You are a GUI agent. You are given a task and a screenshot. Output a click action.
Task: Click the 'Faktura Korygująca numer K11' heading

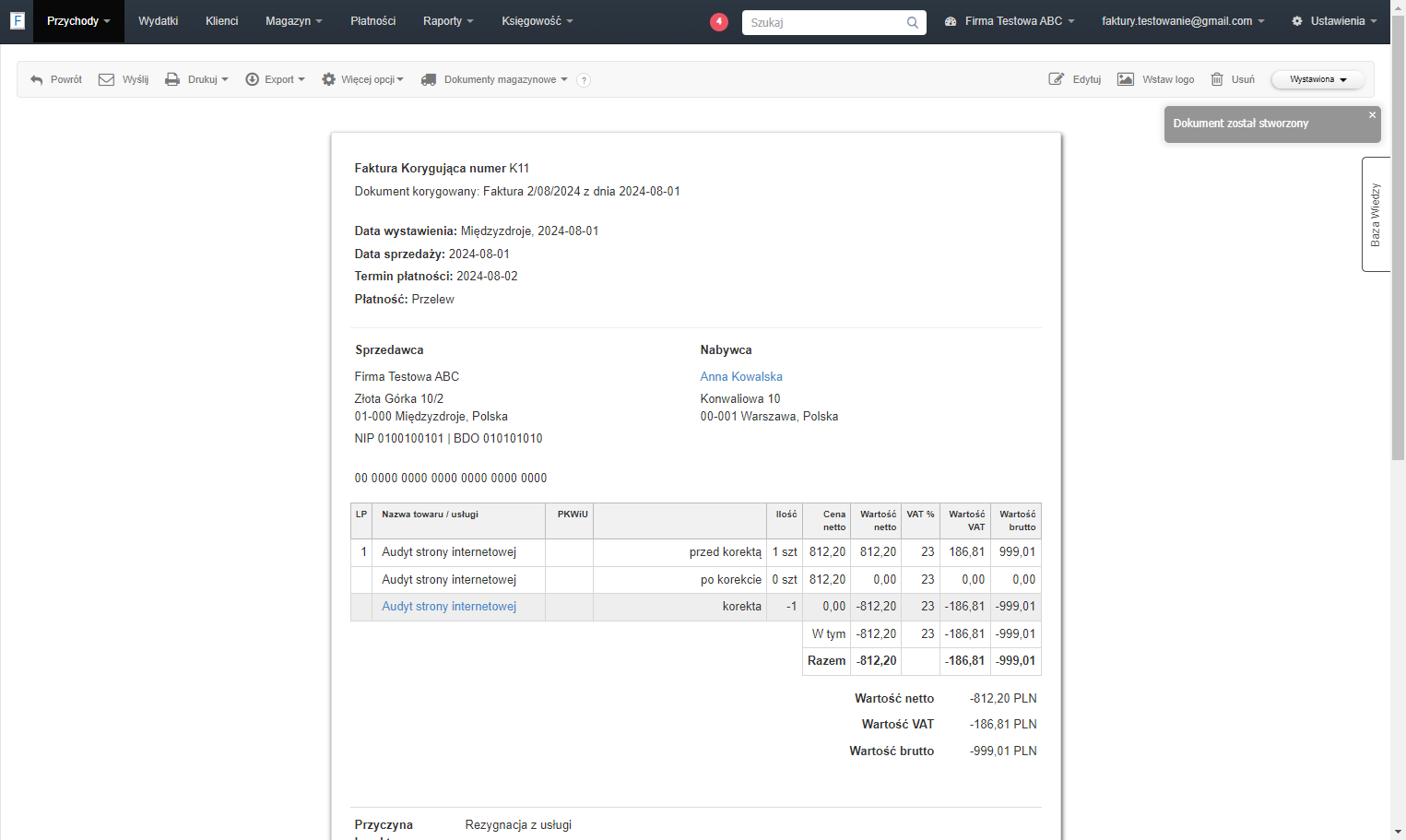(442, 169)
